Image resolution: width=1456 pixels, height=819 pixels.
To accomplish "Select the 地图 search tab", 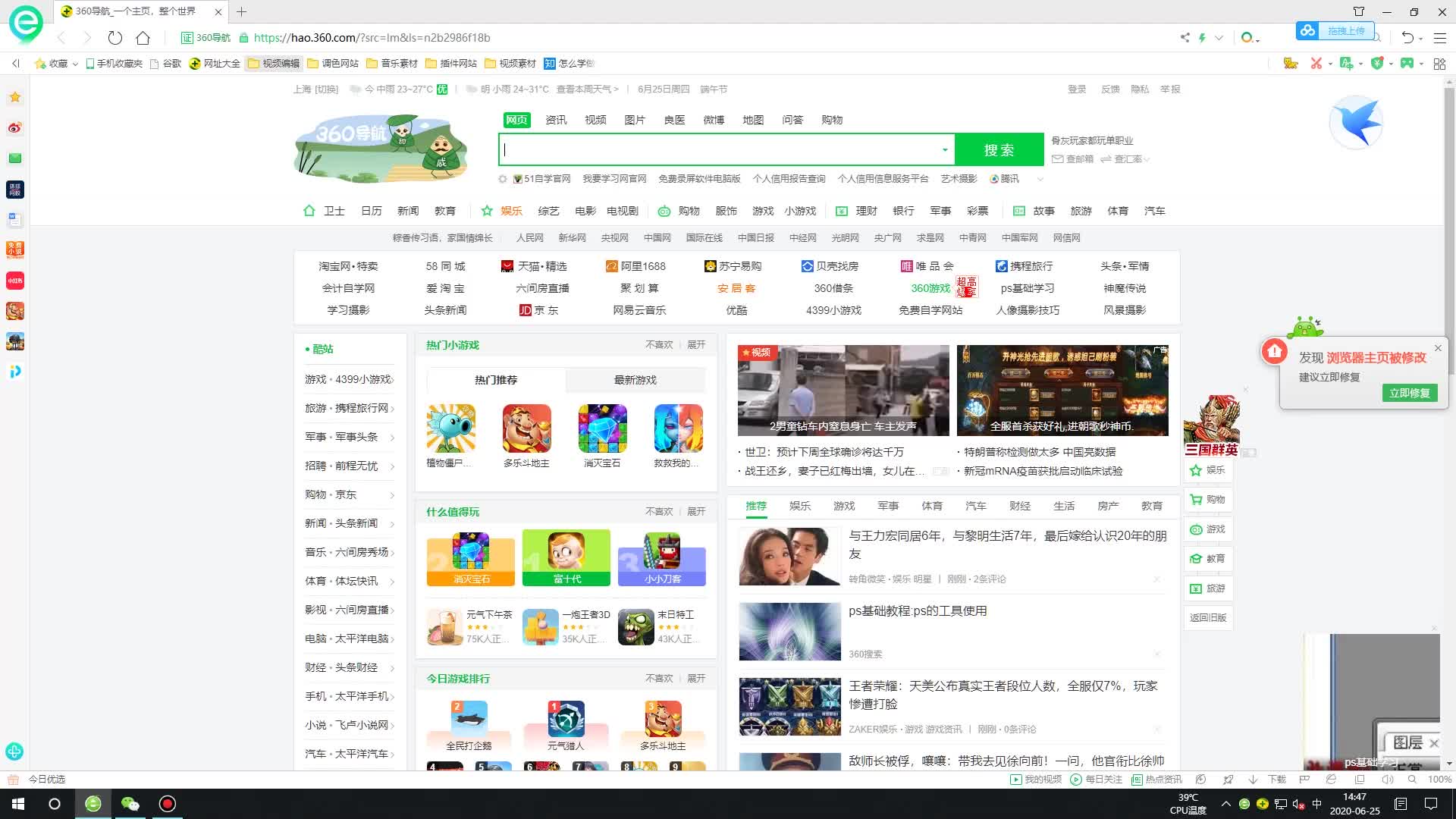I will tap(753, 120).
